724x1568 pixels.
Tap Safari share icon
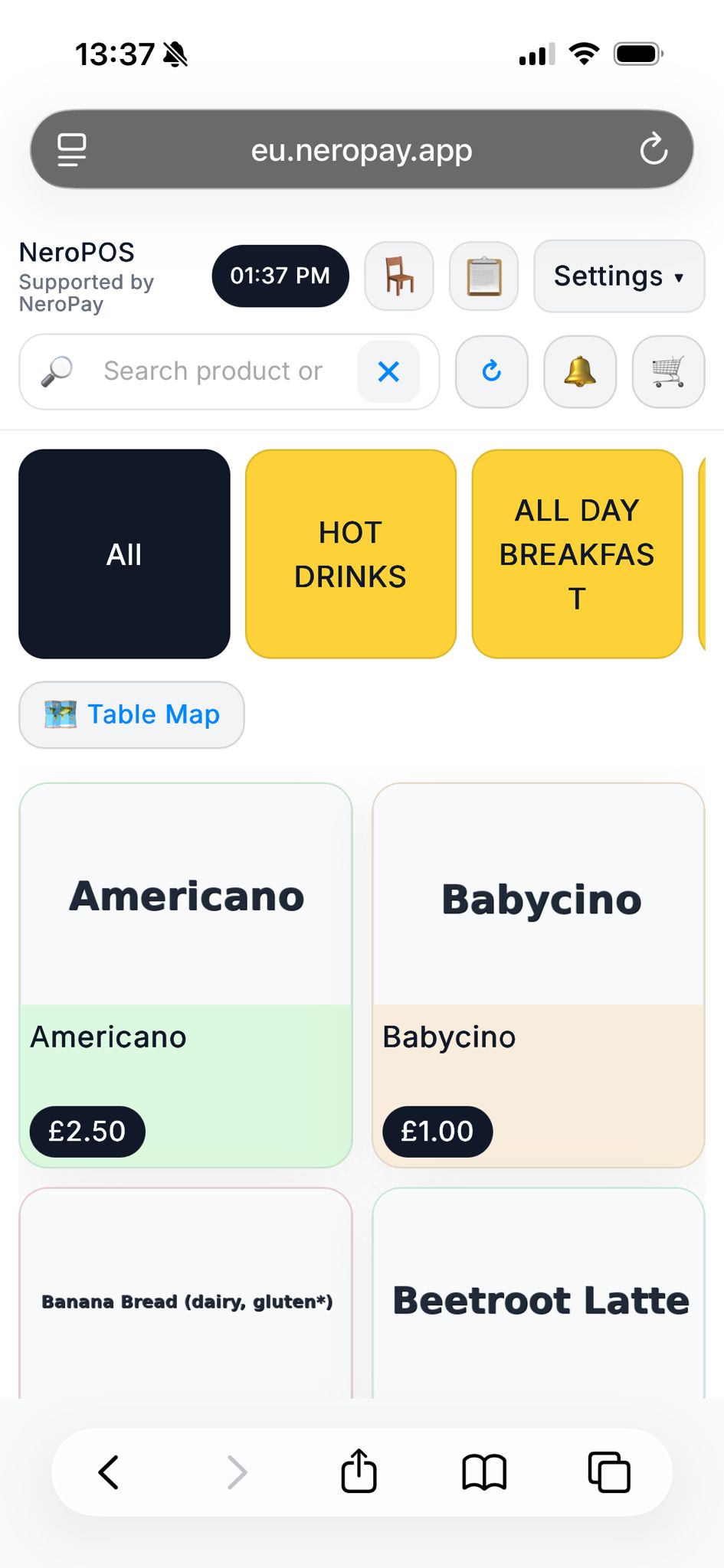tap(359, 1472)
